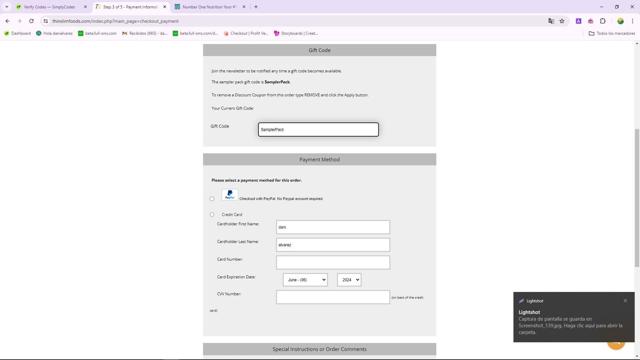Open the Storyboards bookmark
Image resolution: width=640 pixels, height=360 pixels.
pyautogui.click(x=296, y=33)
